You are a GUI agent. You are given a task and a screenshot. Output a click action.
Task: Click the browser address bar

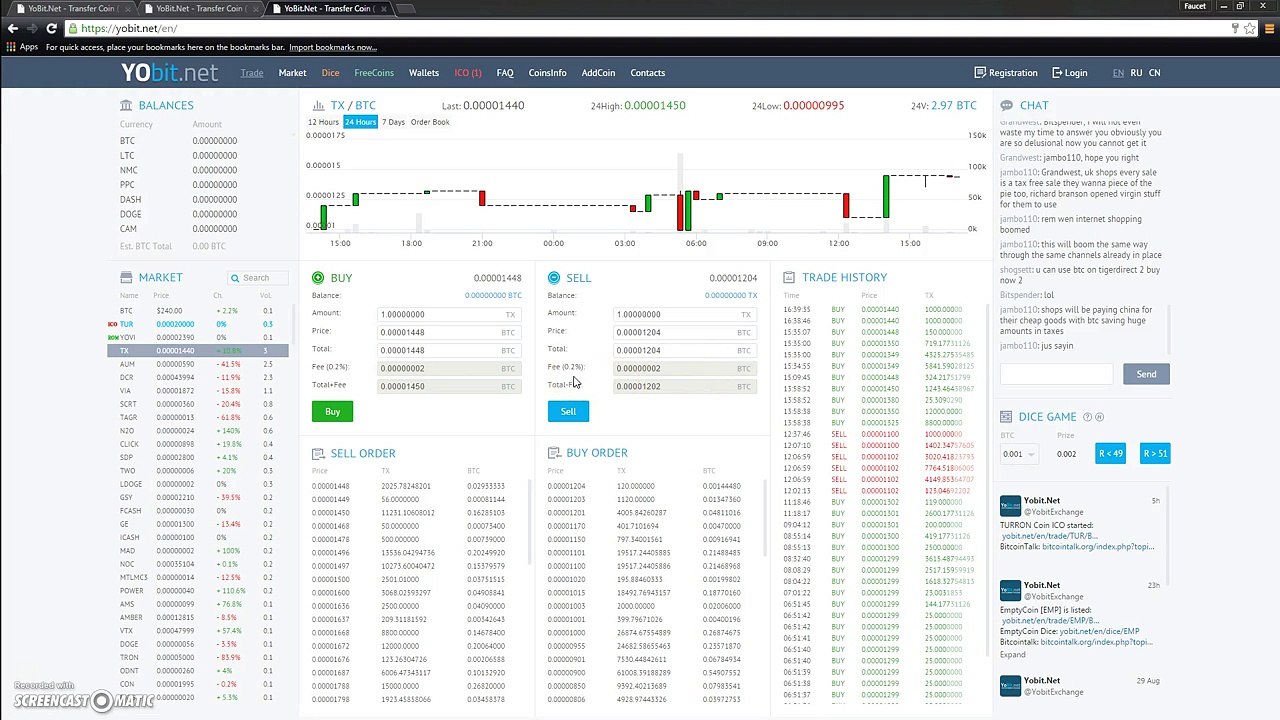640,28
